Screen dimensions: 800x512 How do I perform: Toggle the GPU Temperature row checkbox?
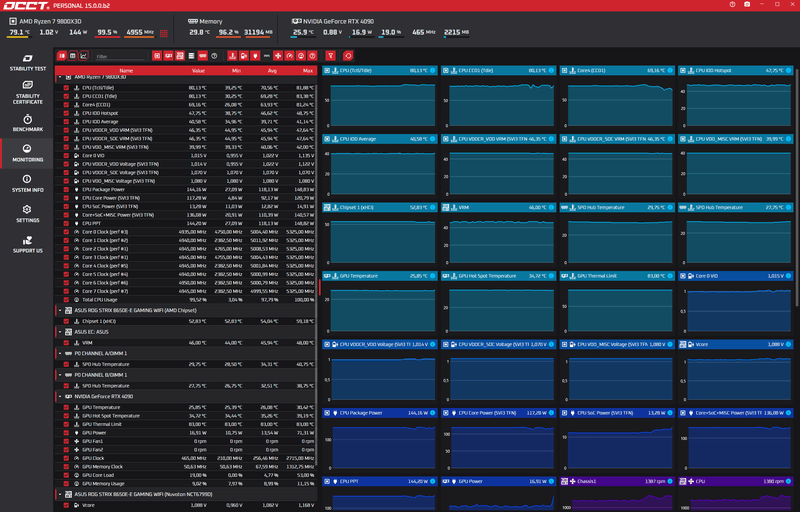(67, 407)
